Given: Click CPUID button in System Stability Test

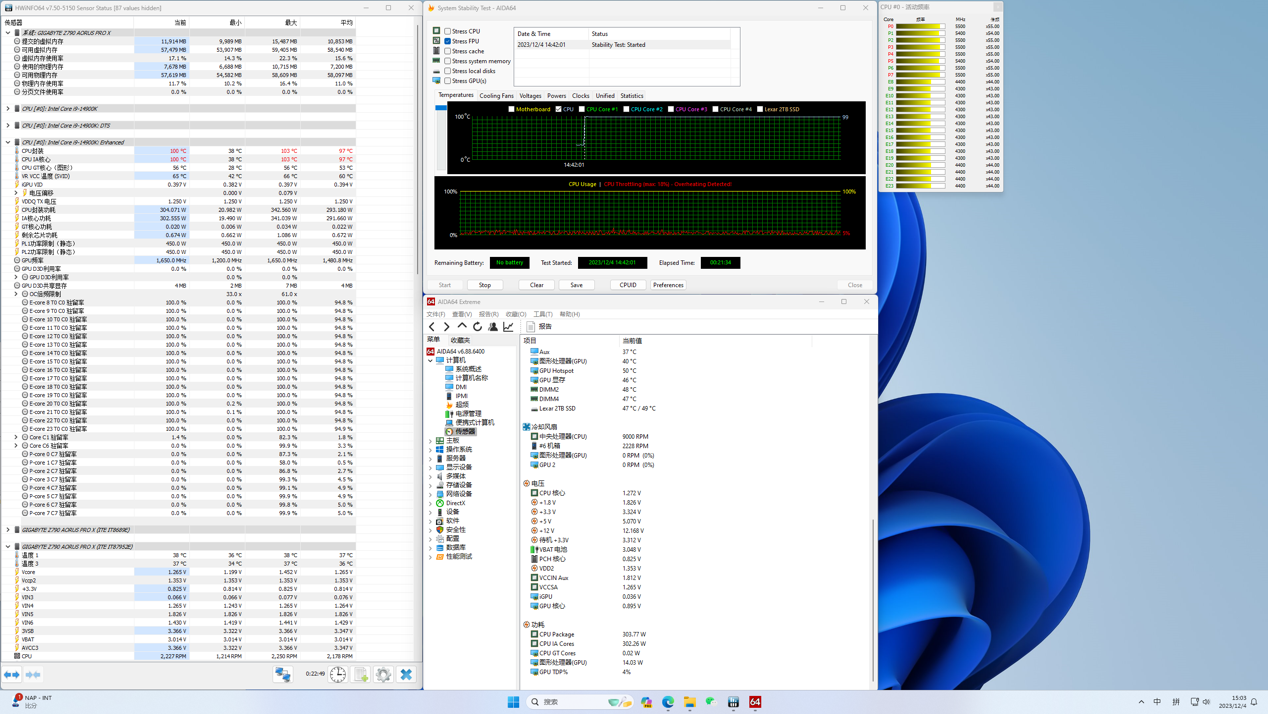Looking at the screenshot, I should pos(628,285).
